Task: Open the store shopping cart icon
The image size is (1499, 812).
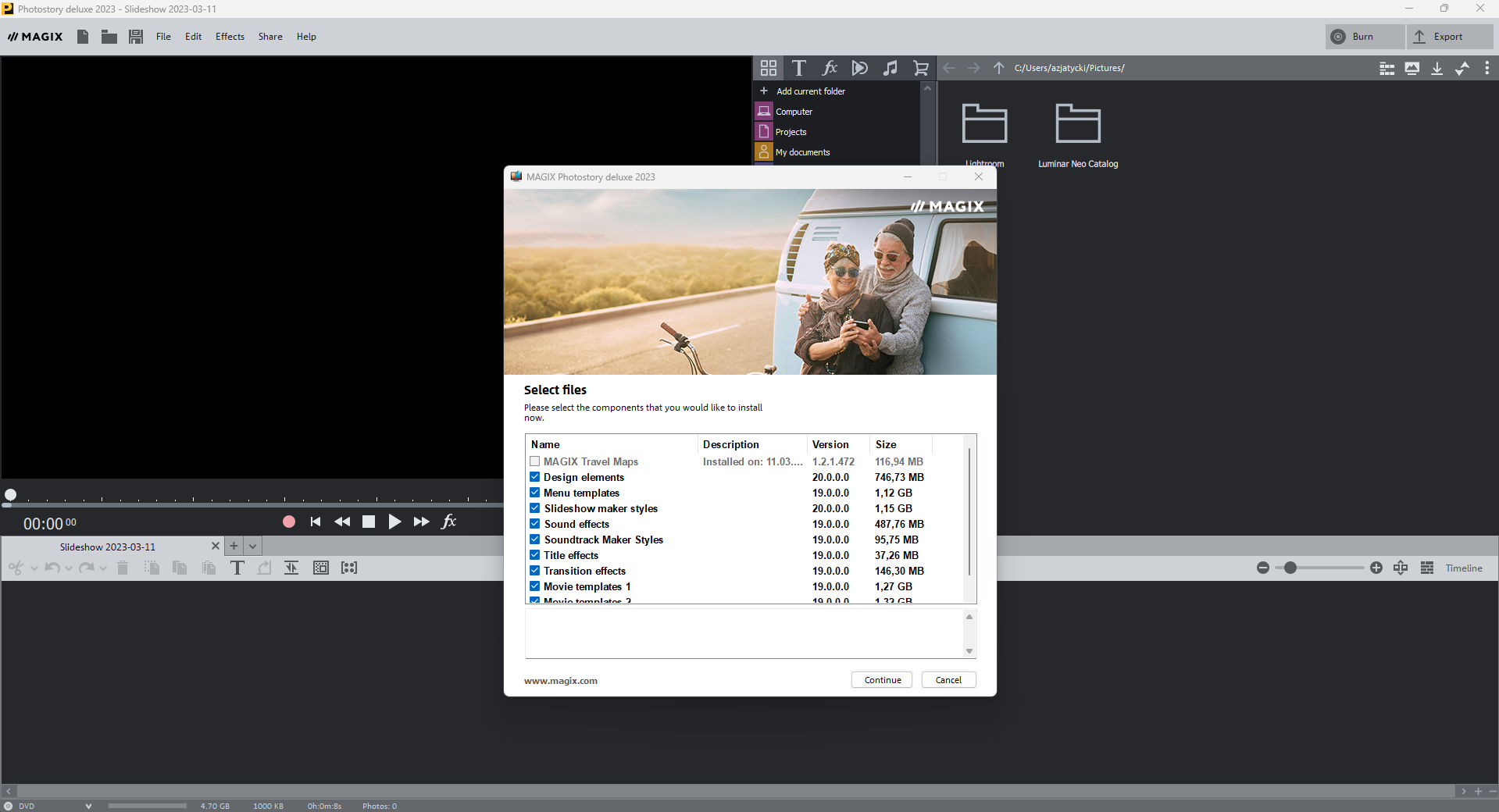Action: (x=921, y=68)
